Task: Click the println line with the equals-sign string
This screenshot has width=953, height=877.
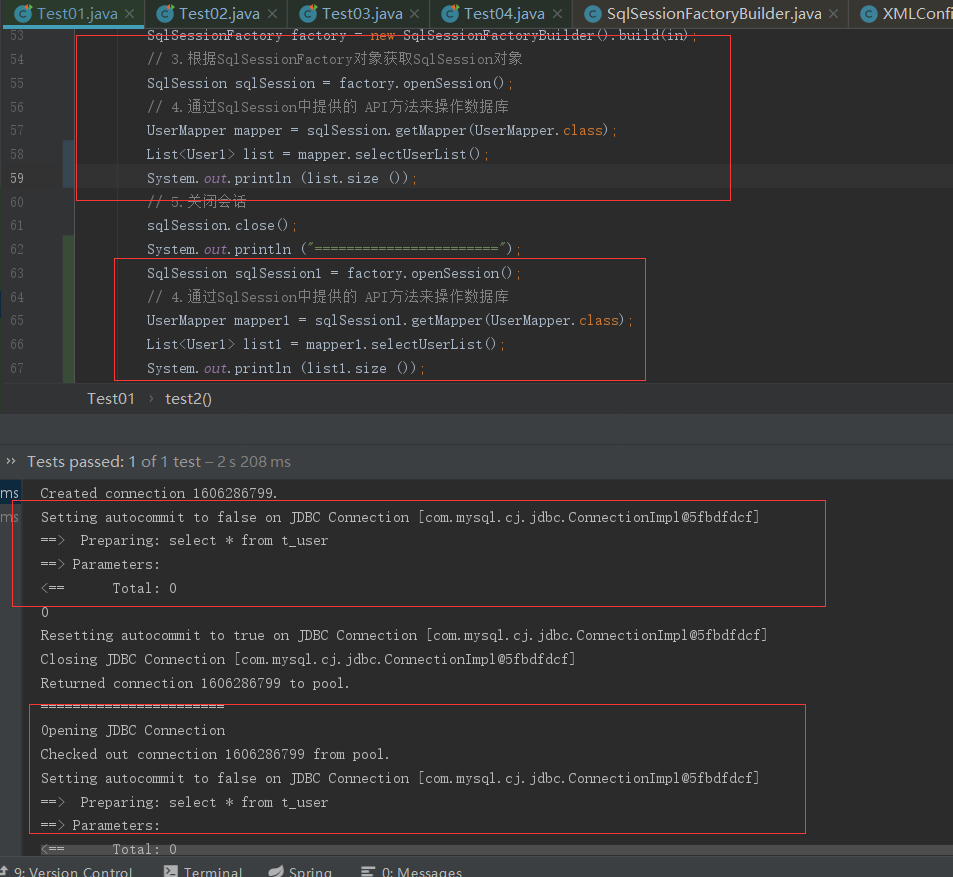Action: click(x=334, y=249)
